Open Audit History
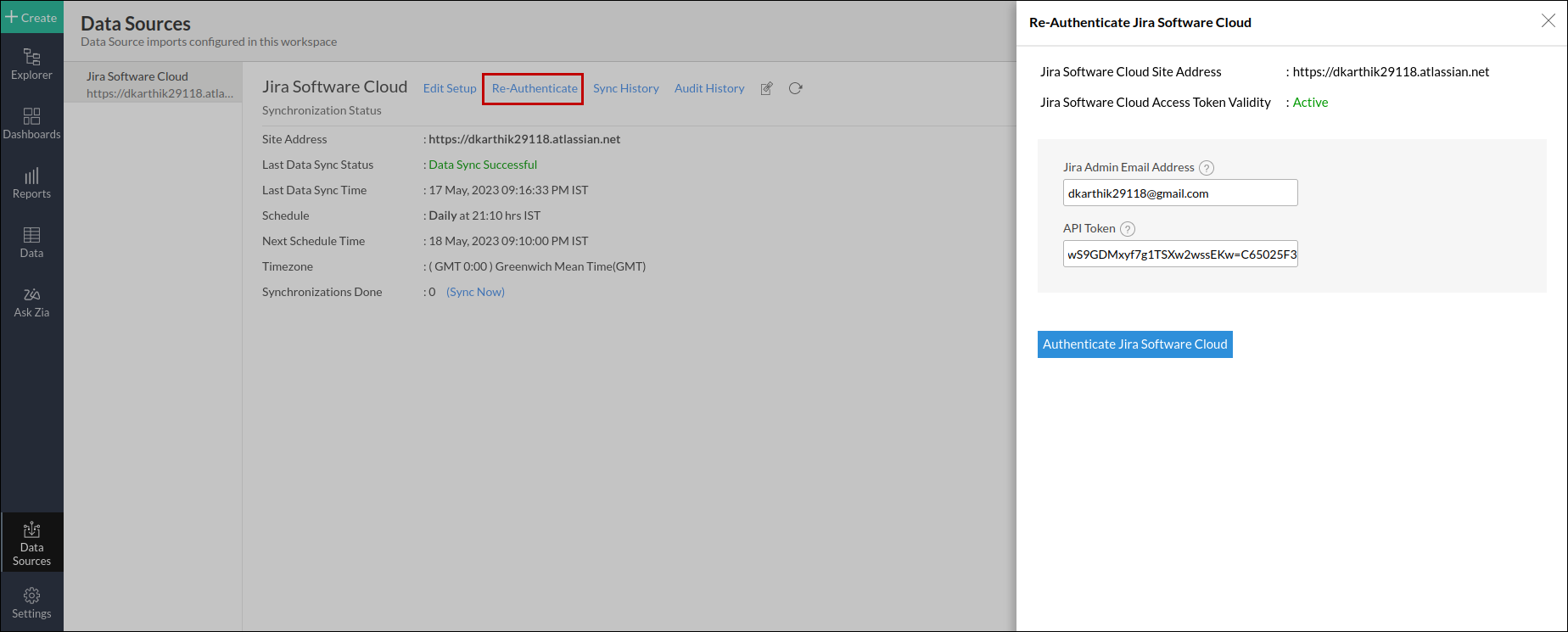1568x632 pixels. coord(709,88)
